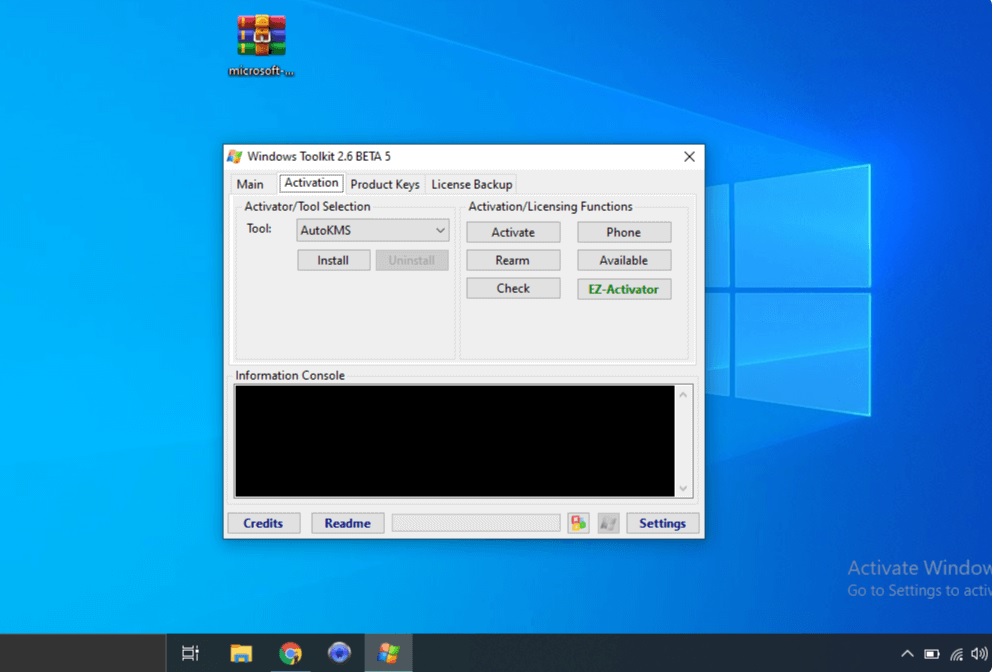The width and height of the screenshot is (994, 672).
Task: Open the Readme button
Action: [347, 523]
